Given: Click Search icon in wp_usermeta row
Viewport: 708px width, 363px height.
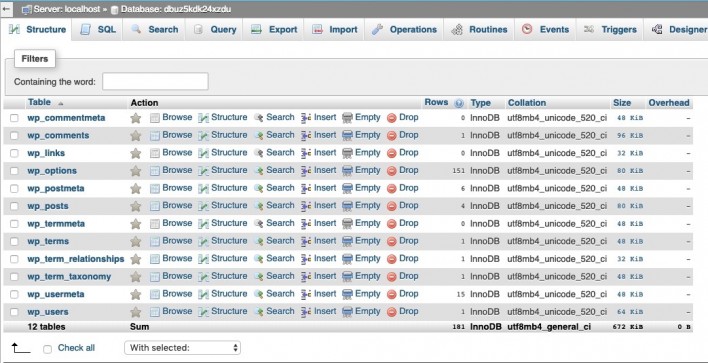Looking at the screenshot, I should pos(259,294).
